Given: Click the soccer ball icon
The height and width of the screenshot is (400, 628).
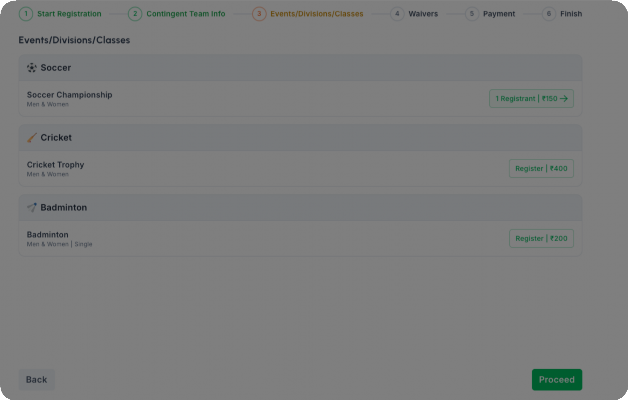Looking at the screenshot, I should [x=32, y=68].
